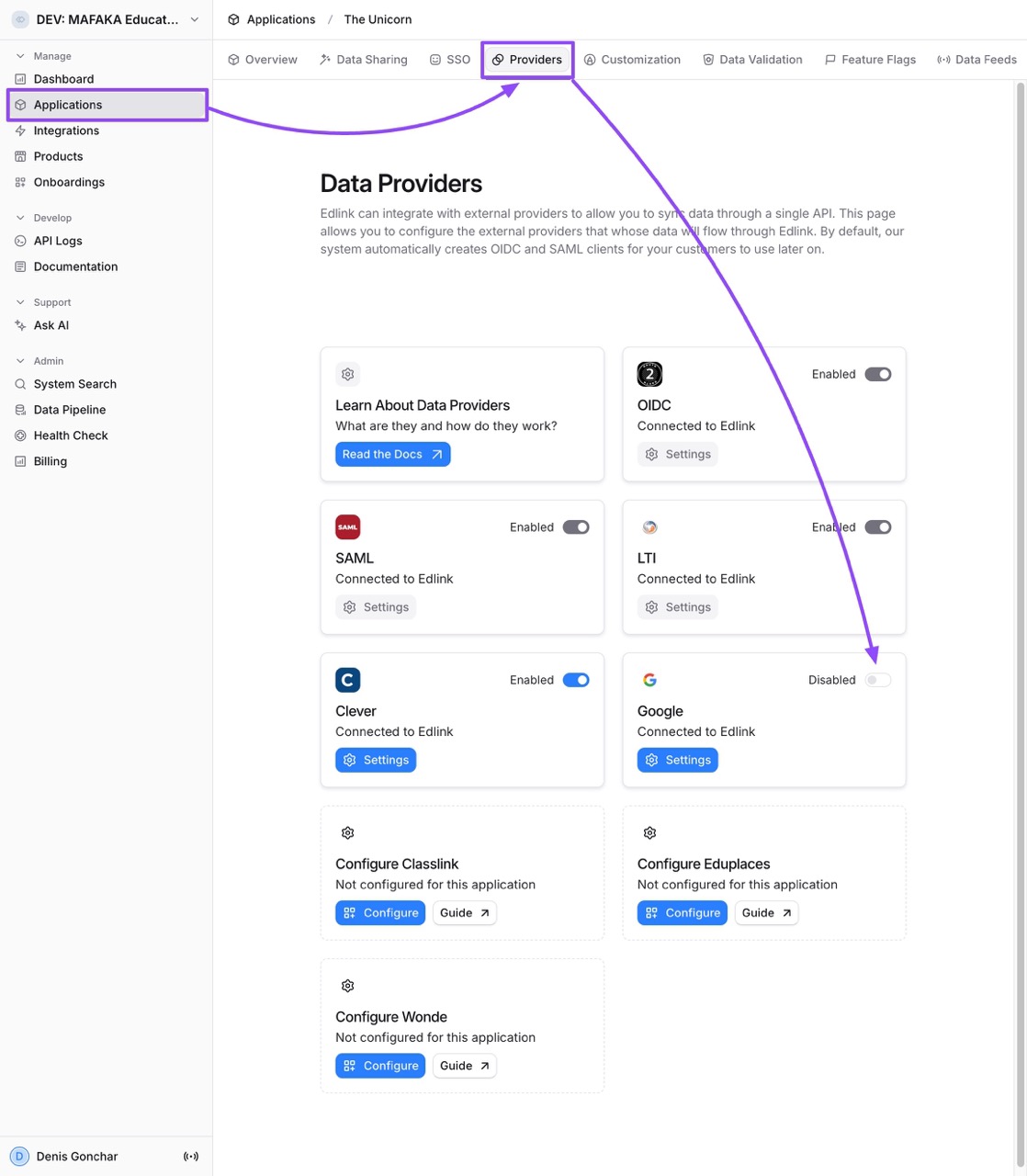Open the Wonde configuration Guide link
The width and height of the screenshot is (1027, 1176).
click(x=464, y=1065)
